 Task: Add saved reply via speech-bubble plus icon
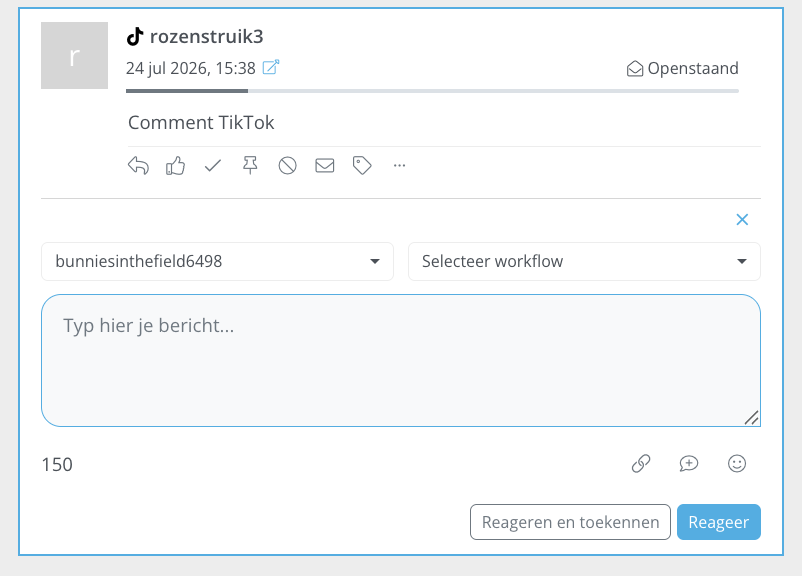coord(689,463)
